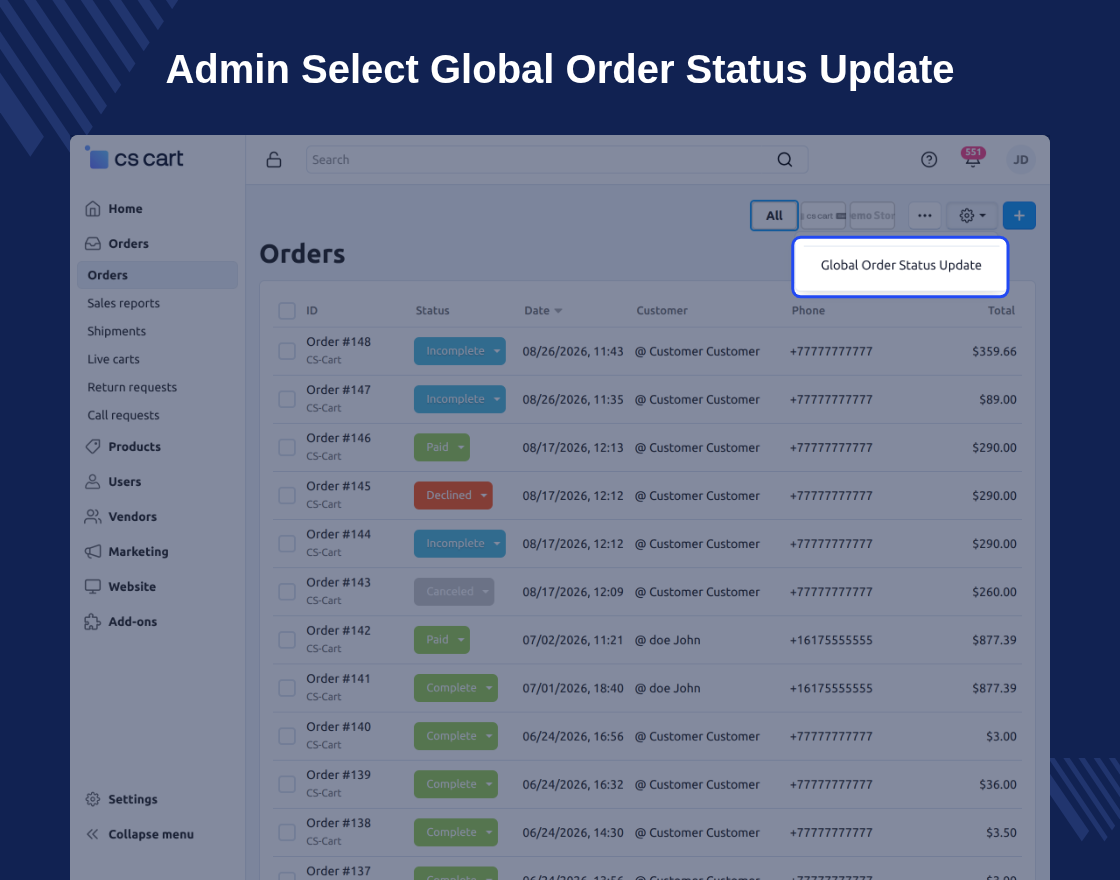Open Shipments in sidebar
The image size is (1120, 880).
(x=116, y=331)
